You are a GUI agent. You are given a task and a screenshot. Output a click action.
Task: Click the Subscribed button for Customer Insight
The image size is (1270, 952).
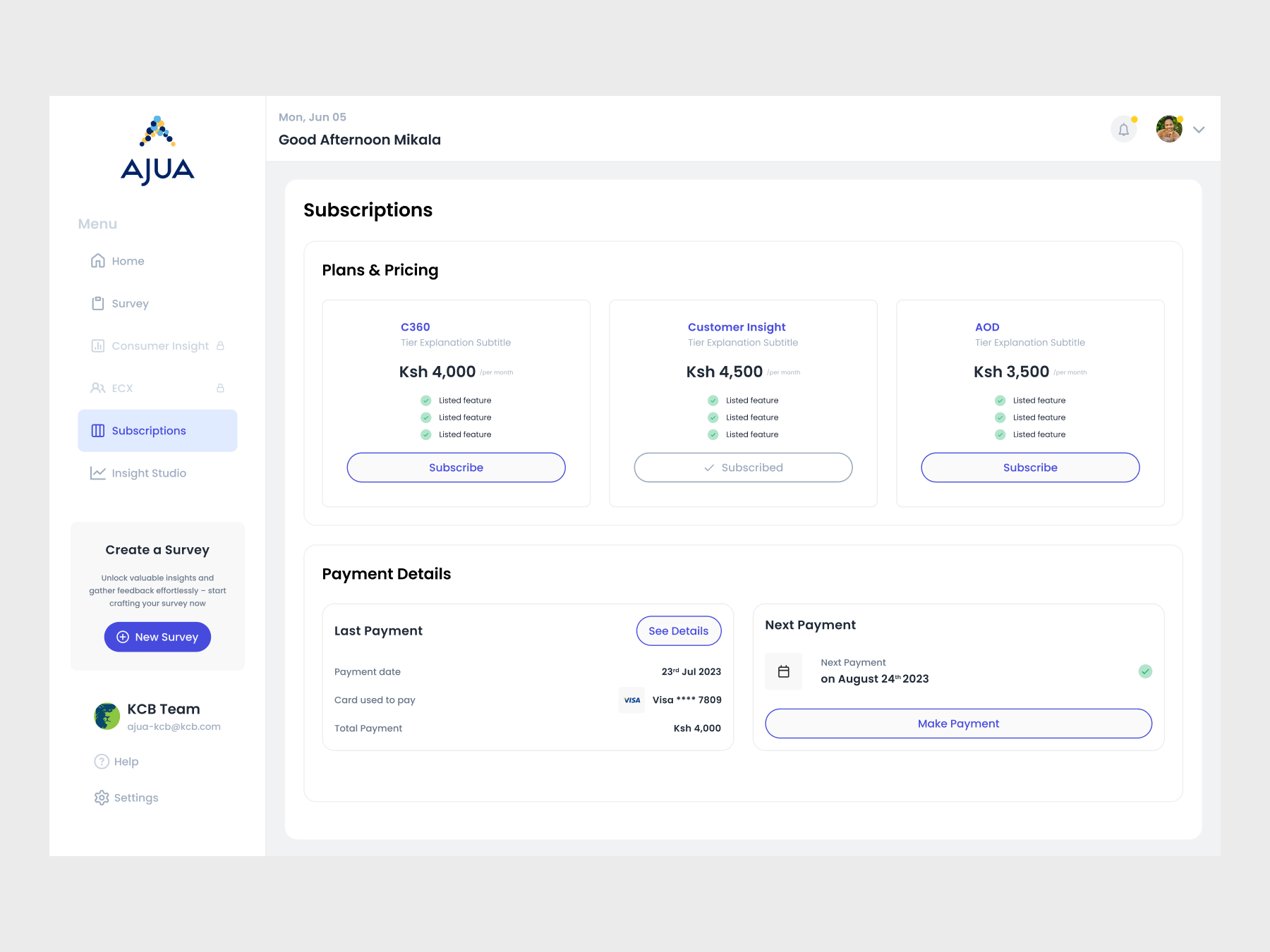point(743,468)
